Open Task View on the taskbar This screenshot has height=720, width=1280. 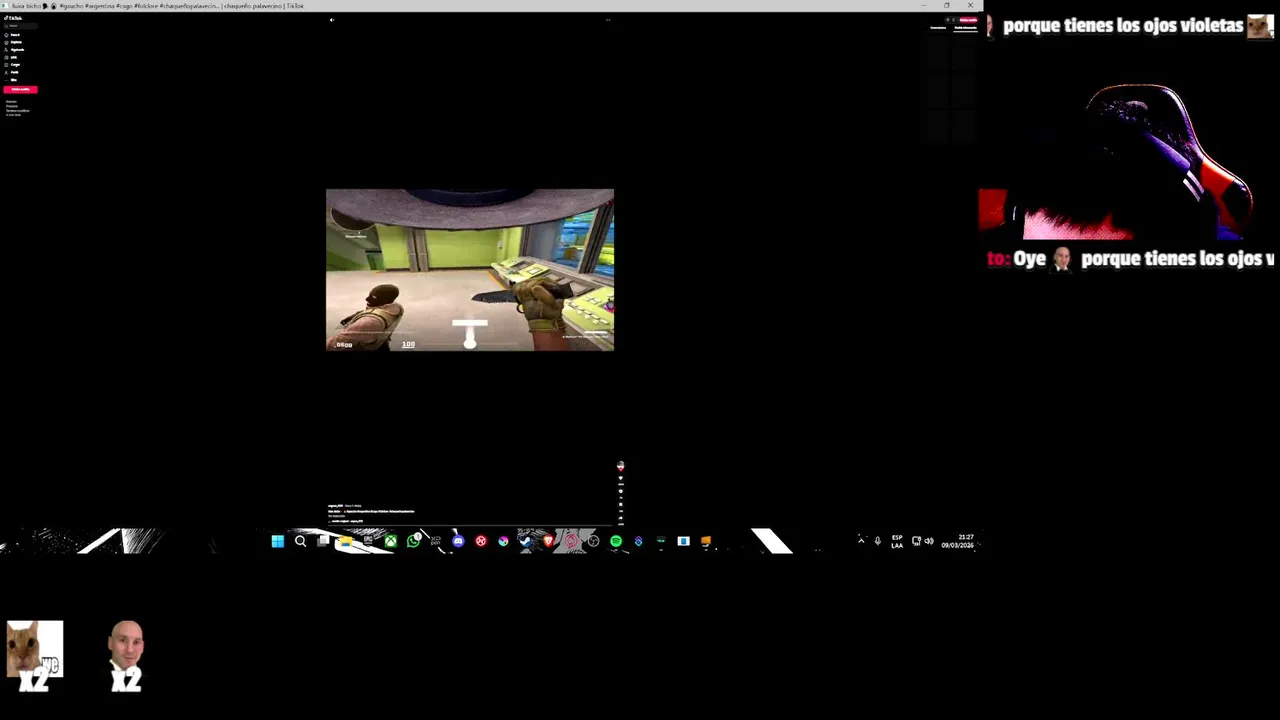(x=322, y=541)
